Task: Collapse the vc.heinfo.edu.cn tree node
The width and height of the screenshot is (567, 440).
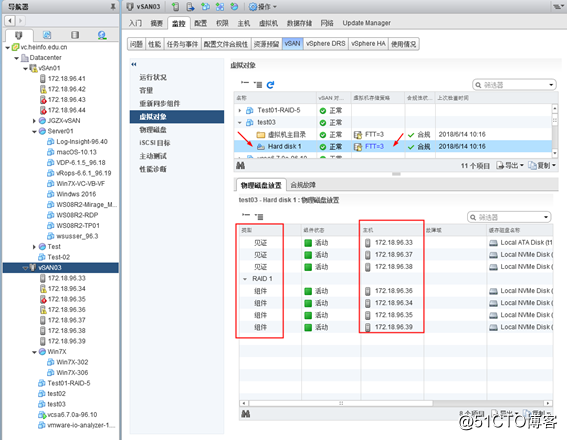Action: [x=7, y=47]
